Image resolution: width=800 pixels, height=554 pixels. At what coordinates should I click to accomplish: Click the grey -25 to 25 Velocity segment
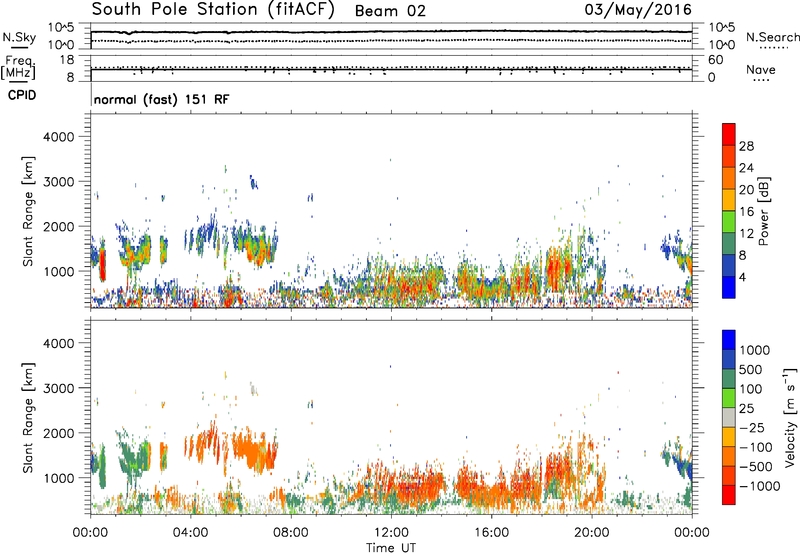tap(729, 417)
